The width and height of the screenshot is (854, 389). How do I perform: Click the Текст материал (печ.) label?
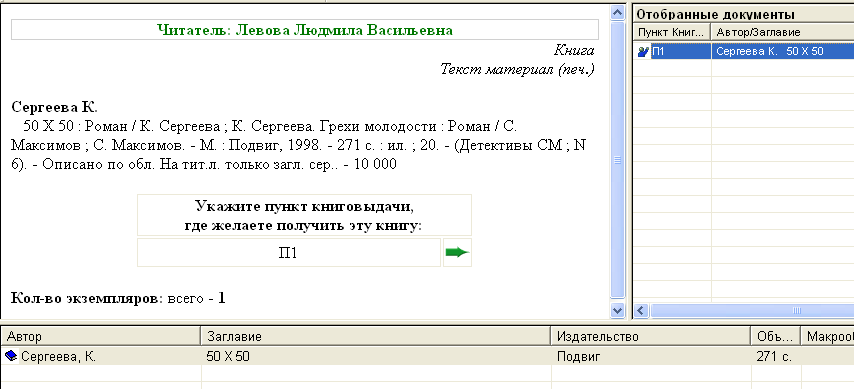[x=517, y=69]
